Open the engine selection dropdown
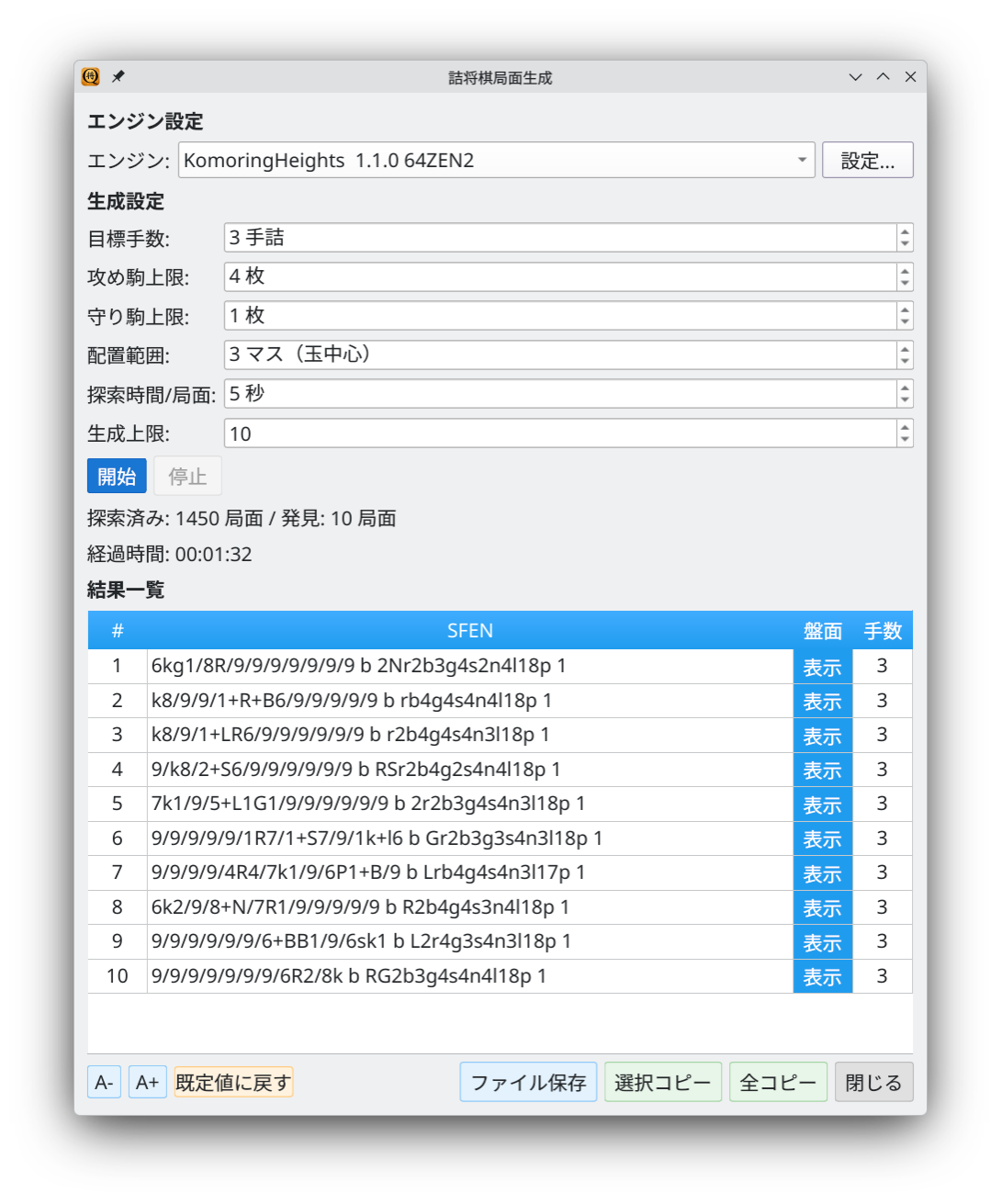 tap(496, 160)
